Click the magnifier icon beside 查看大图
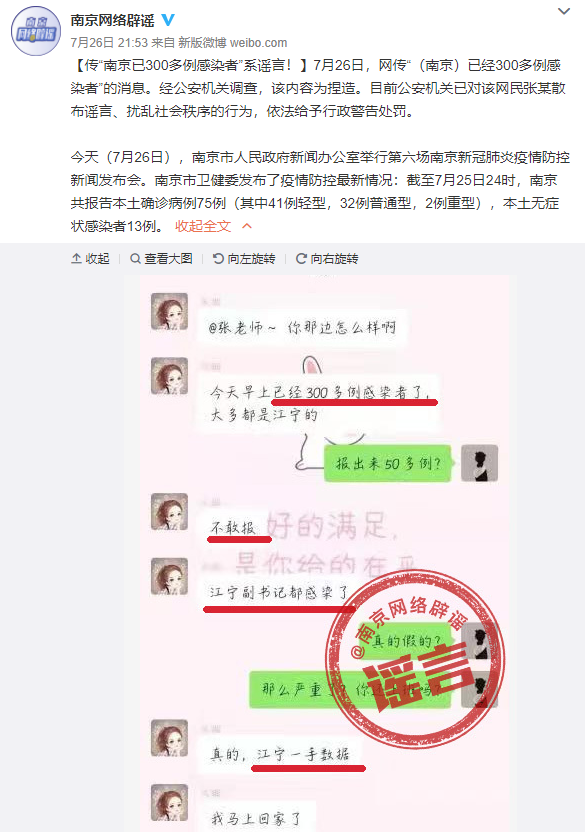This screenshot has height=832, width=585. click(135, 258)
